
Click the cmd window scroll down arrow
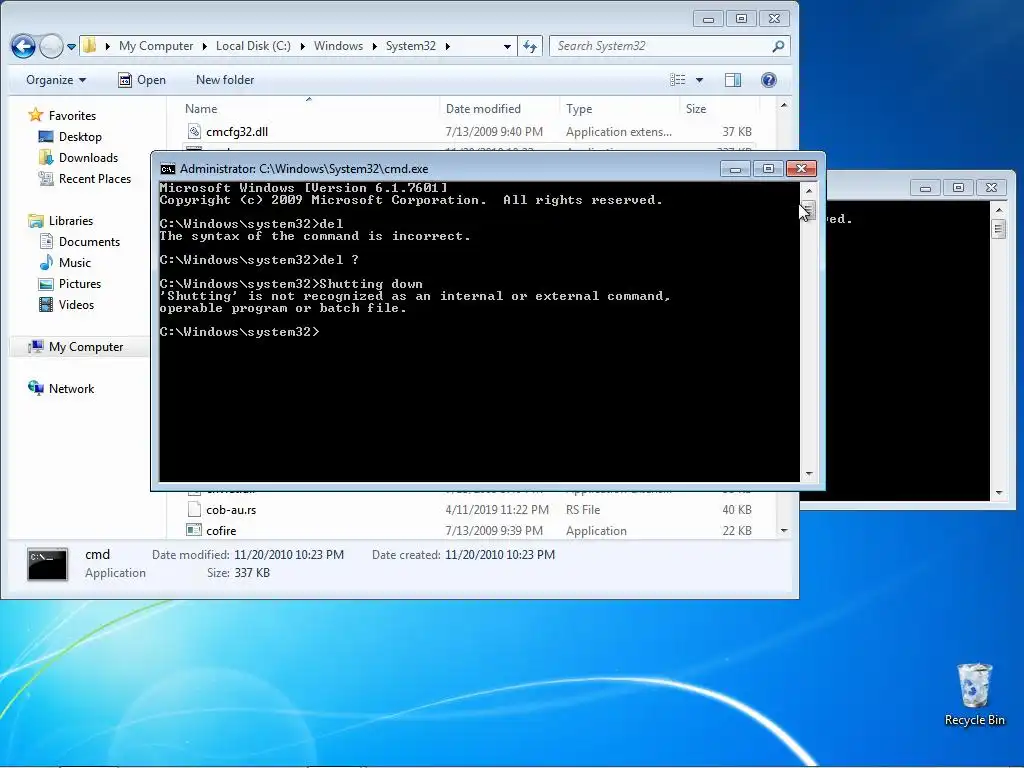809,474
